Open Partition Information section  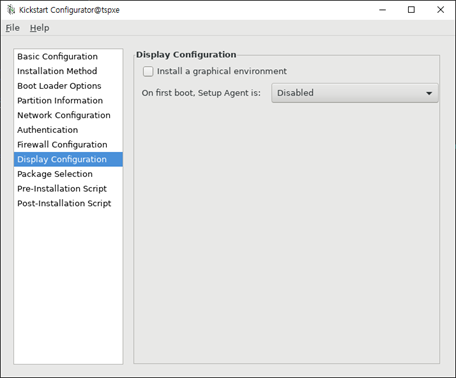(x=68, y=101)
